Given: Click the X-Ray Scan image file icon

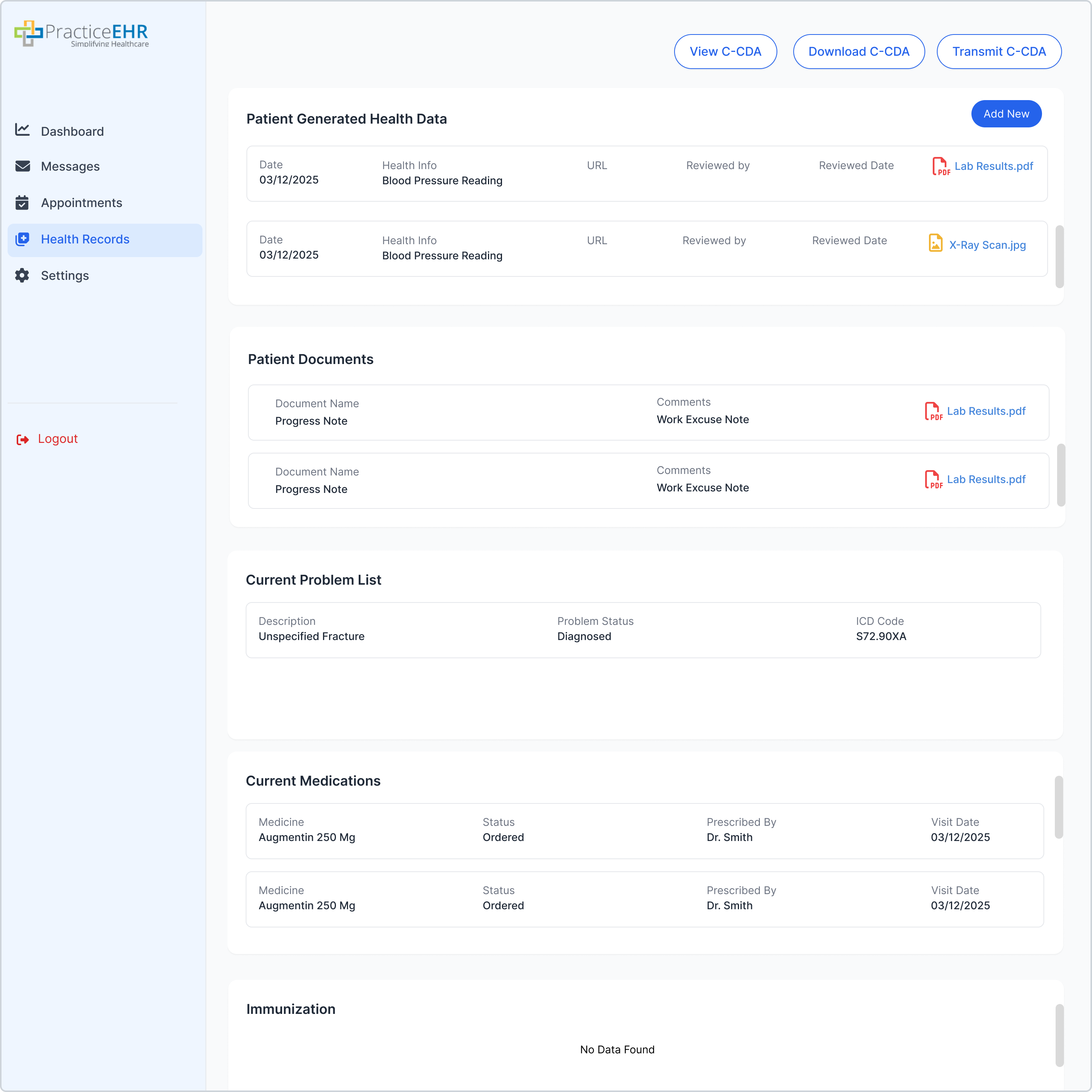Looking at the screenshot, I should point(935,243).
